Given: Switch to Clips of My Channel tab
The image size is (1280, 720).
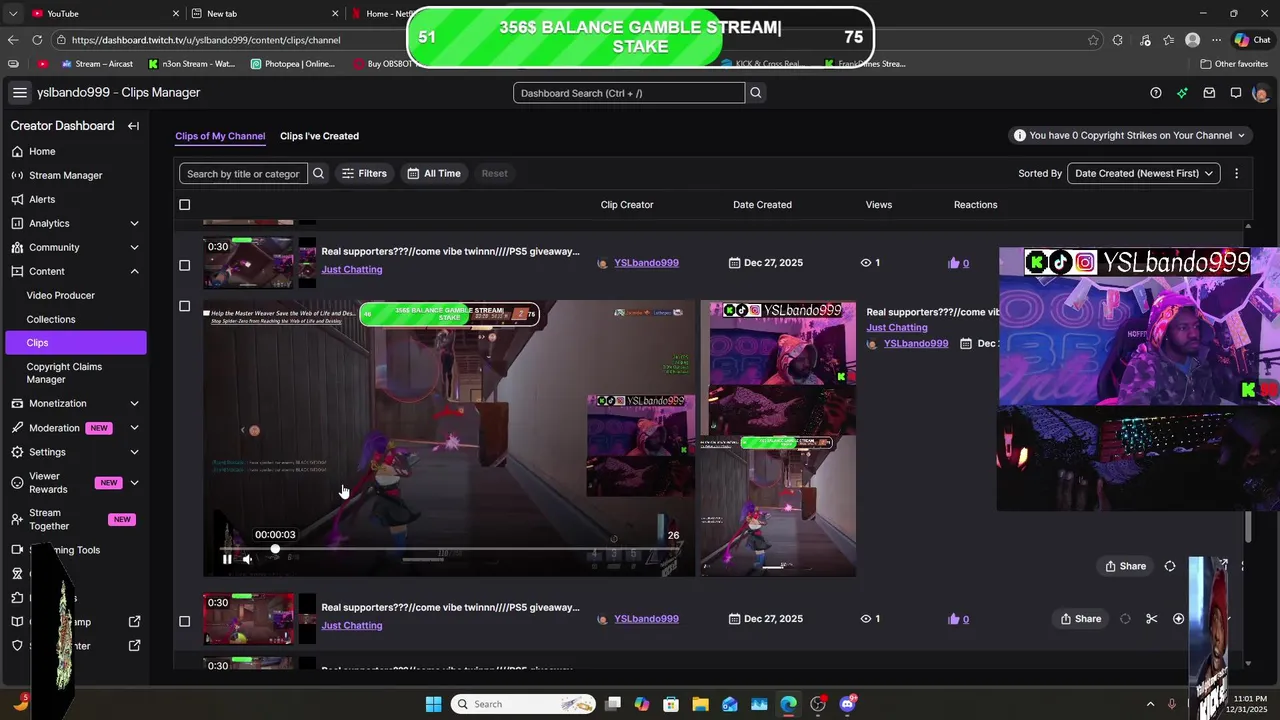Looking at the screenshot, I should 220,136.
